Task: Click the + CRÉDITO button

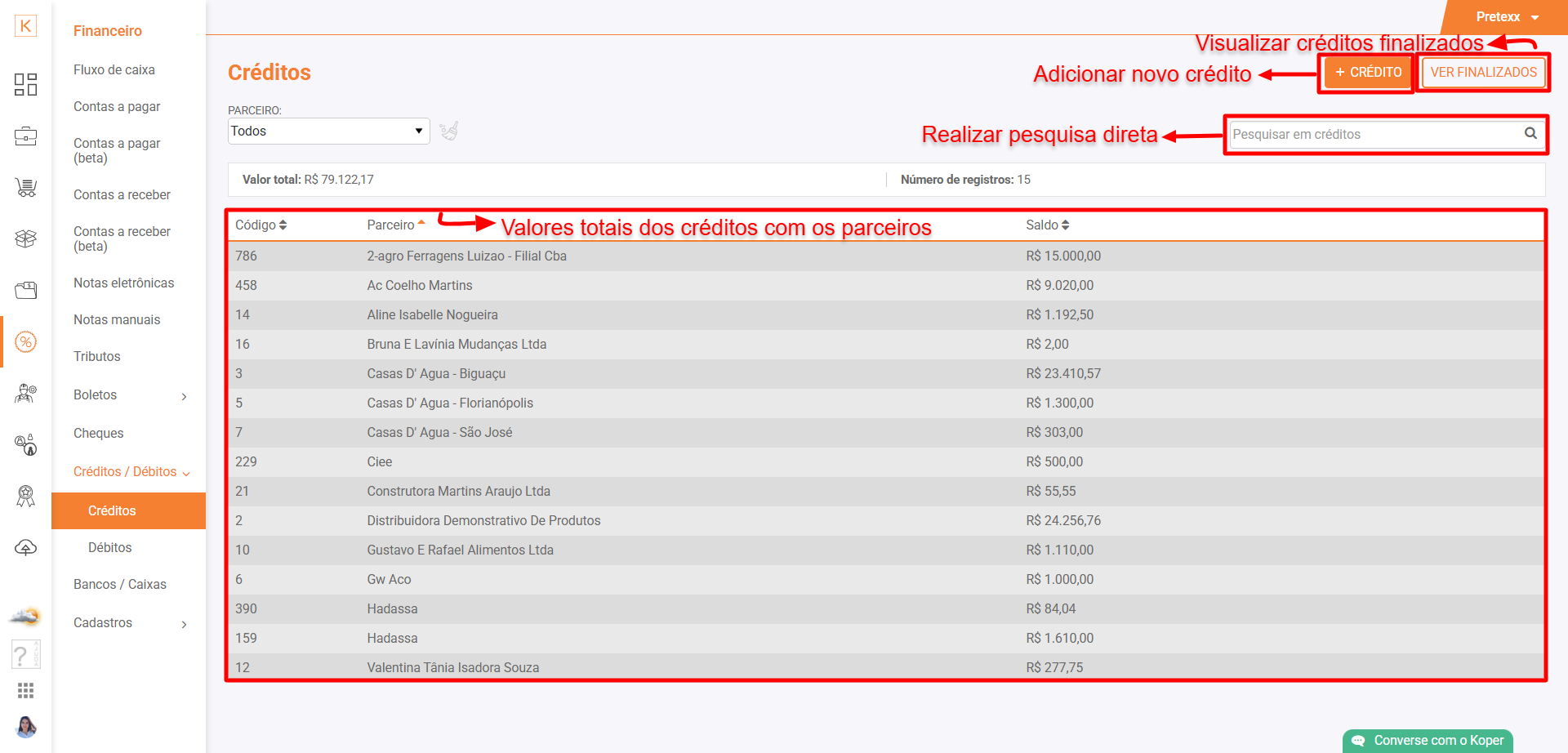Action: coord(1368,73)
